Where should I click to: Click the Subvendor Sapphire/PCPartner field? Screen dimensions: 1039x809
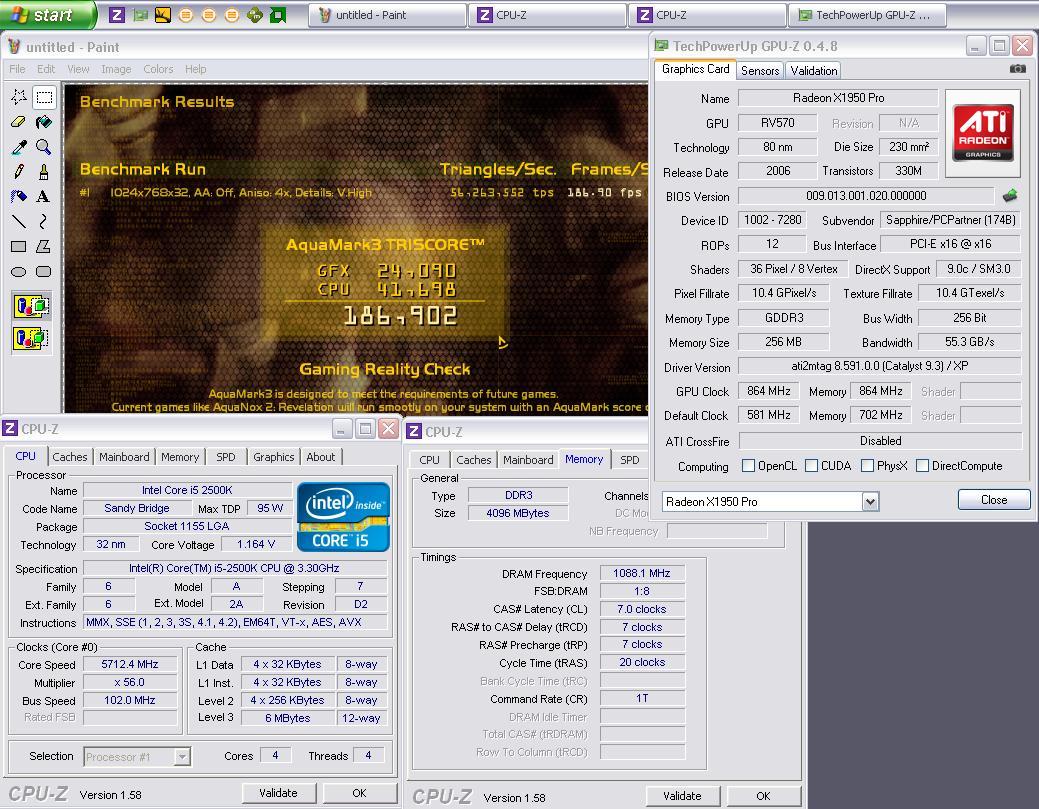click(950, 220)
